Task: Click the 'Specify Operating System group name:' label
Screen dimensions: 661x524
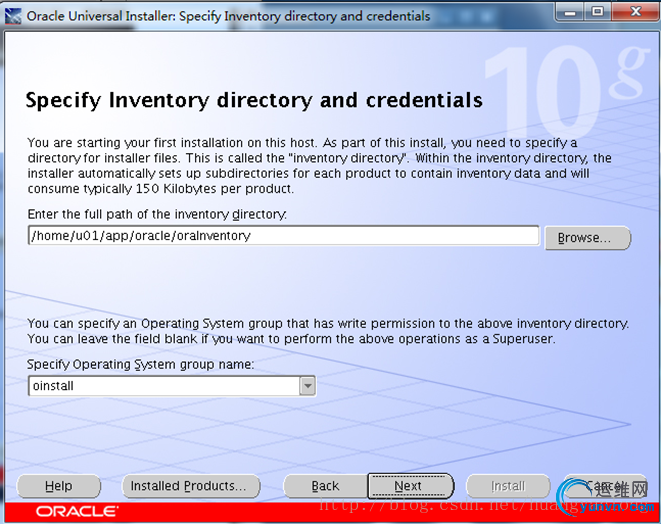Action: coord(140,364)
